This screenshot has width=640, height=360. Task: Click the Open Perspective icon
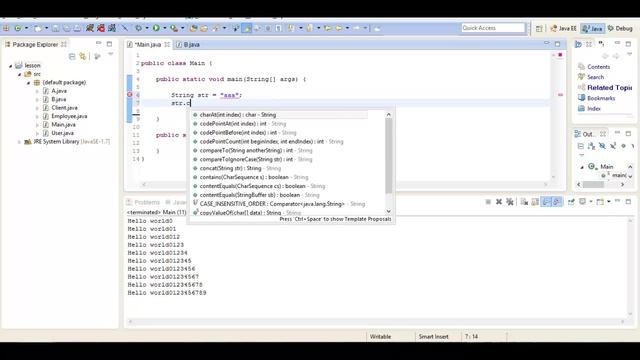539,29
